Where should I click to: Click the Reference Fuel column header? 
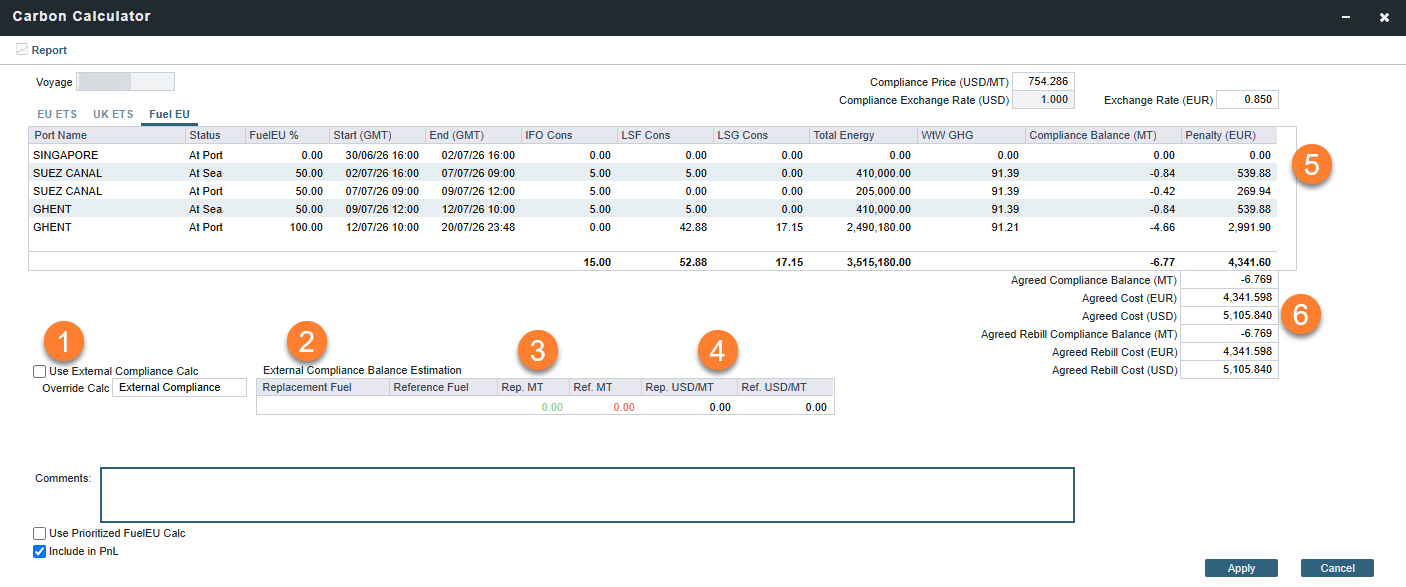click(443, 387)
